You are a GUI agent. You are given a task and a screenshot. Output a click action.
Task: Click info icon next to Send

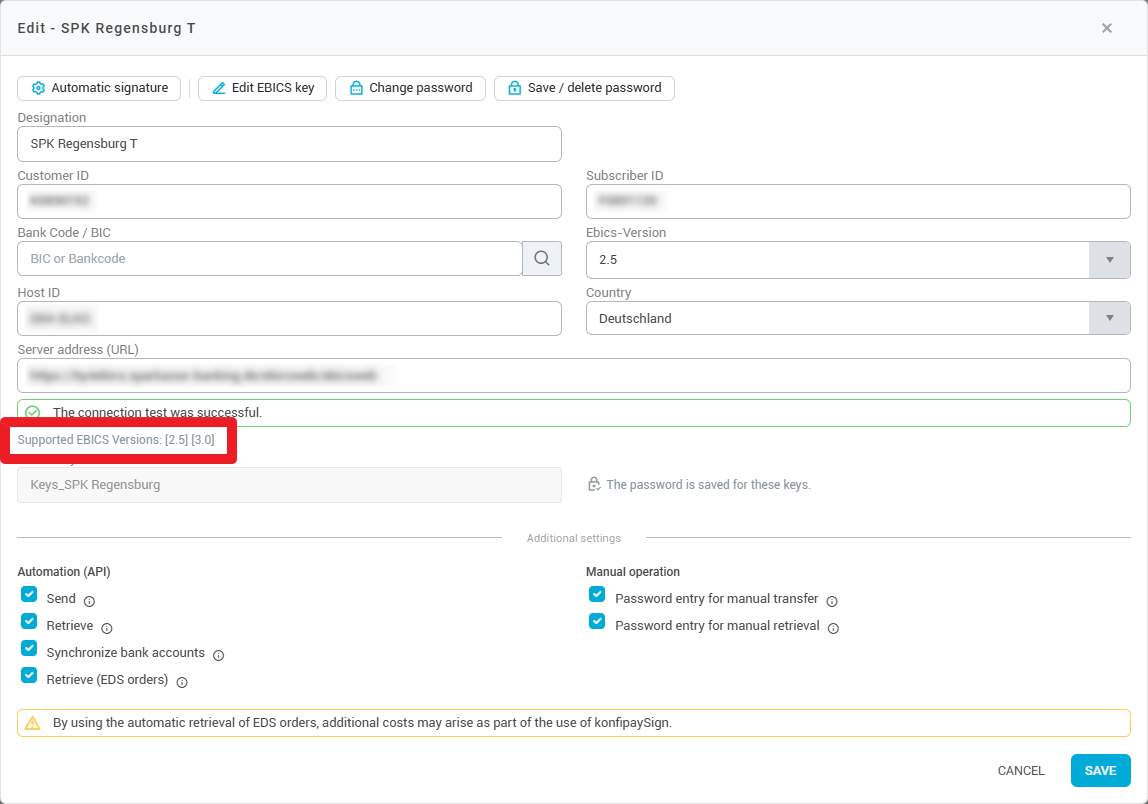click(89, 601)
